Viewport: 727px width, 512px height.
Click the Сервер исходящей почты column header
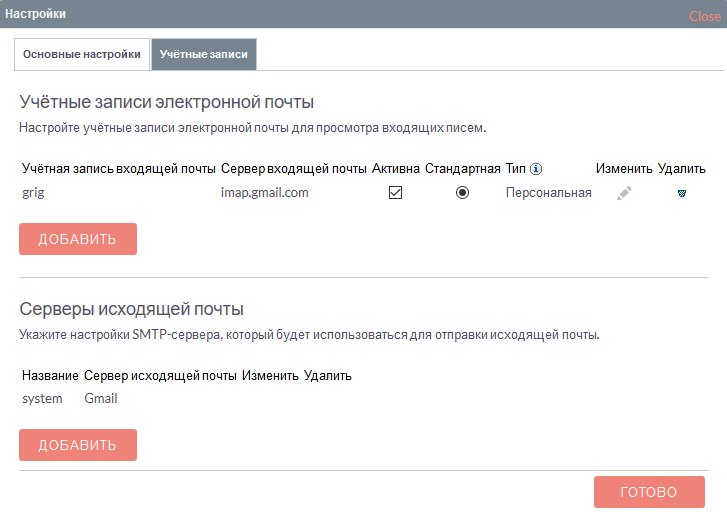click(161, 376)
